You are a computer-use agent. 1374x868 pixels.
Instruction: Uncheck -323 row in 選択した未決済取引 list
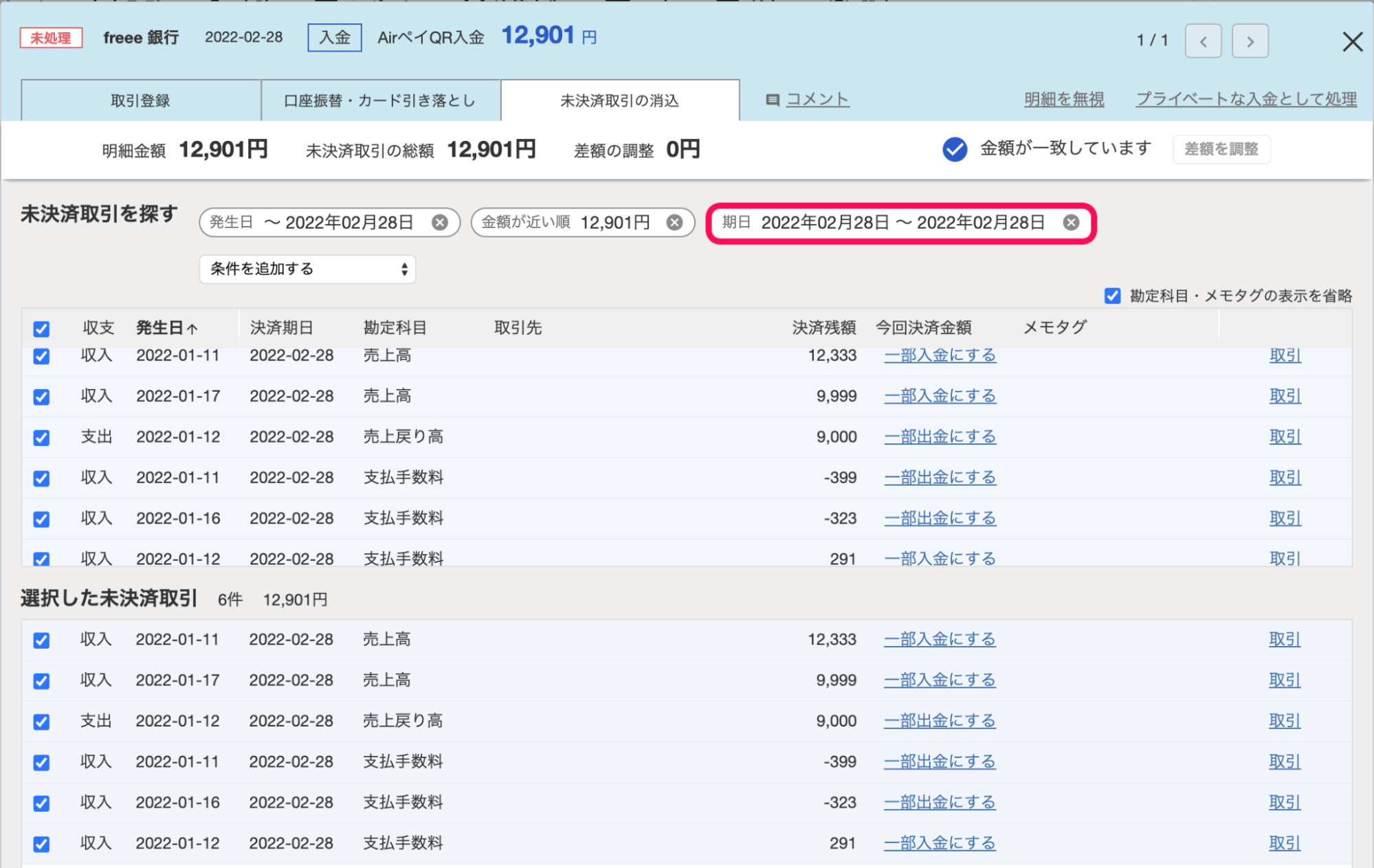point(41,803)
